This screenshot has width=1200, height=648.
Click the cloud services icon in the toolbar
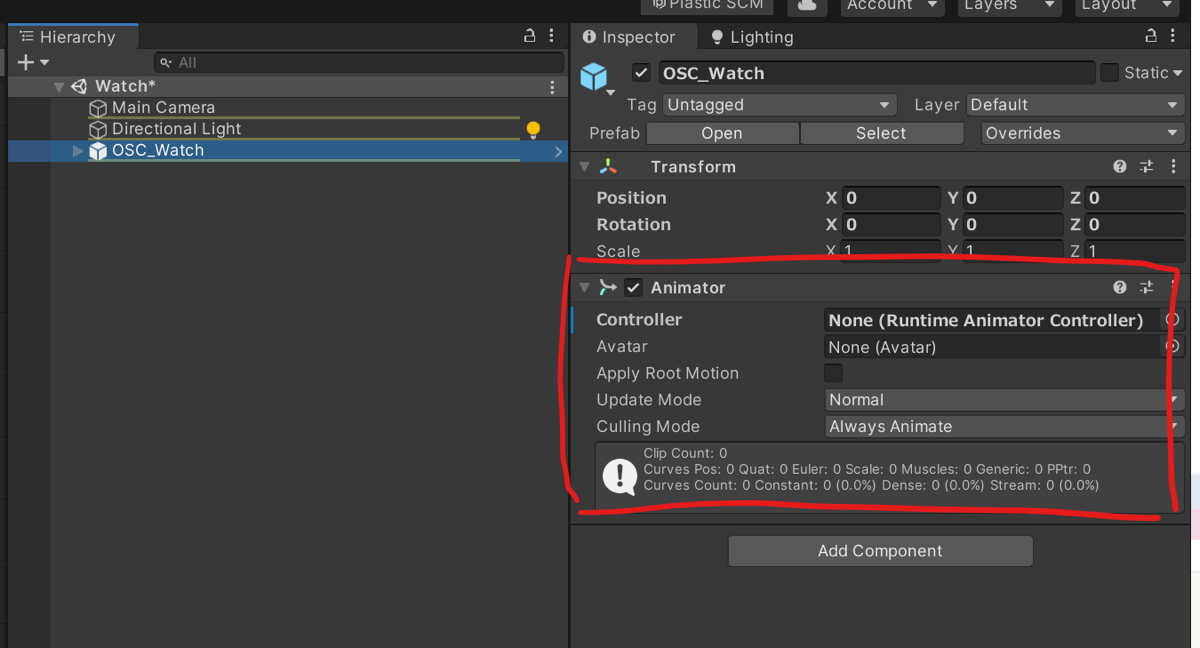[x=807, y=6]
